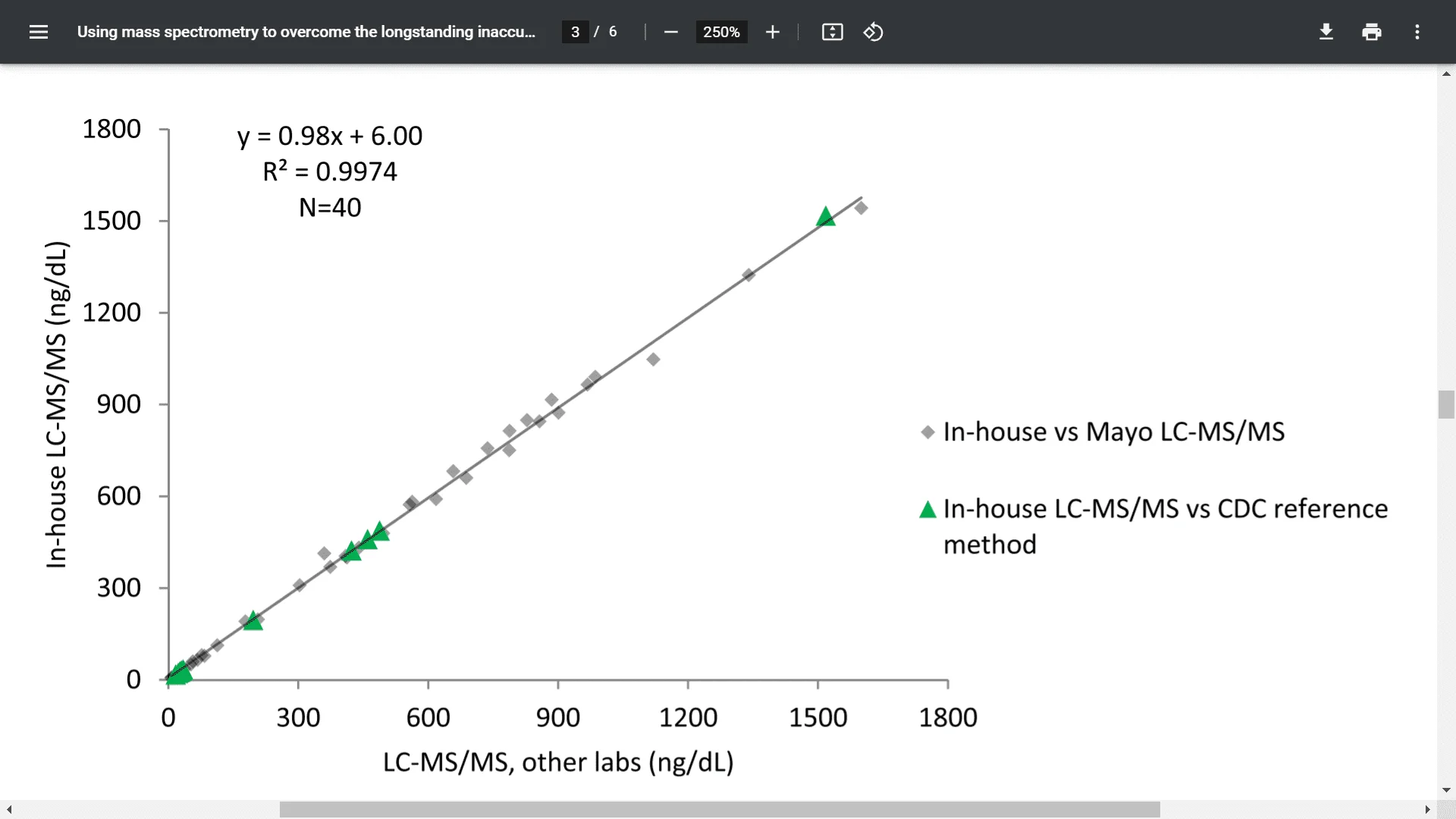The image size is (1456, 819).
Task: Click the document title text
Action: pyautogui.click(x=306, y=32)
